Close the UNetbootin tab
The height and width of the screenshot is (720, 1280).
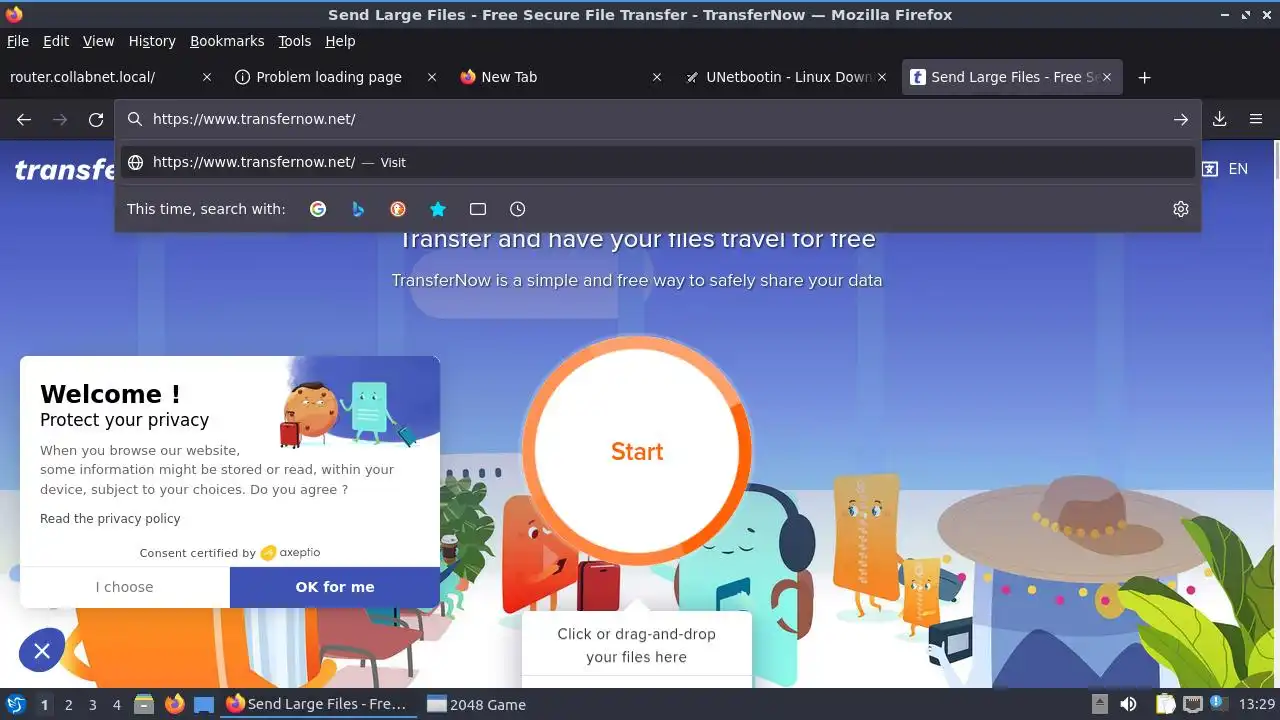882,77
